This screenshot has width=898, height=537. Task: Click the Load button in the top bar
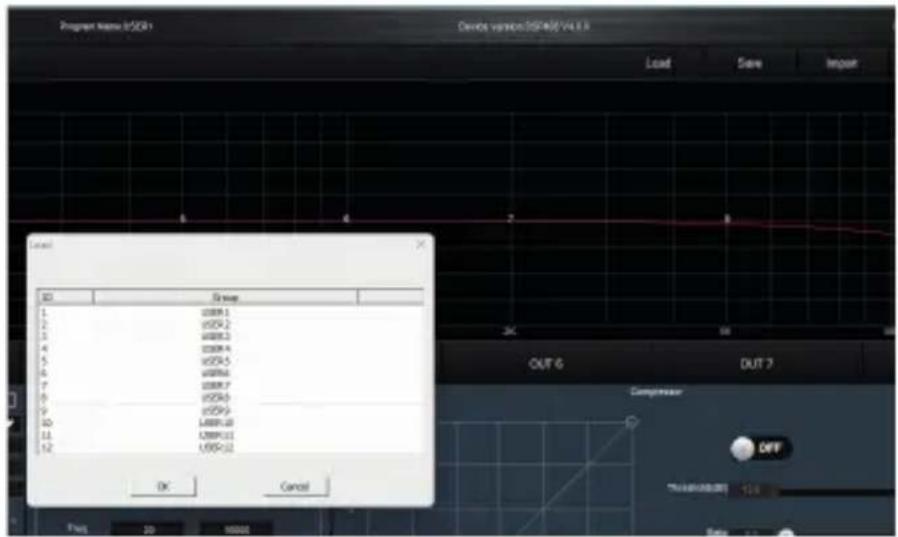[x=657, y=64]
